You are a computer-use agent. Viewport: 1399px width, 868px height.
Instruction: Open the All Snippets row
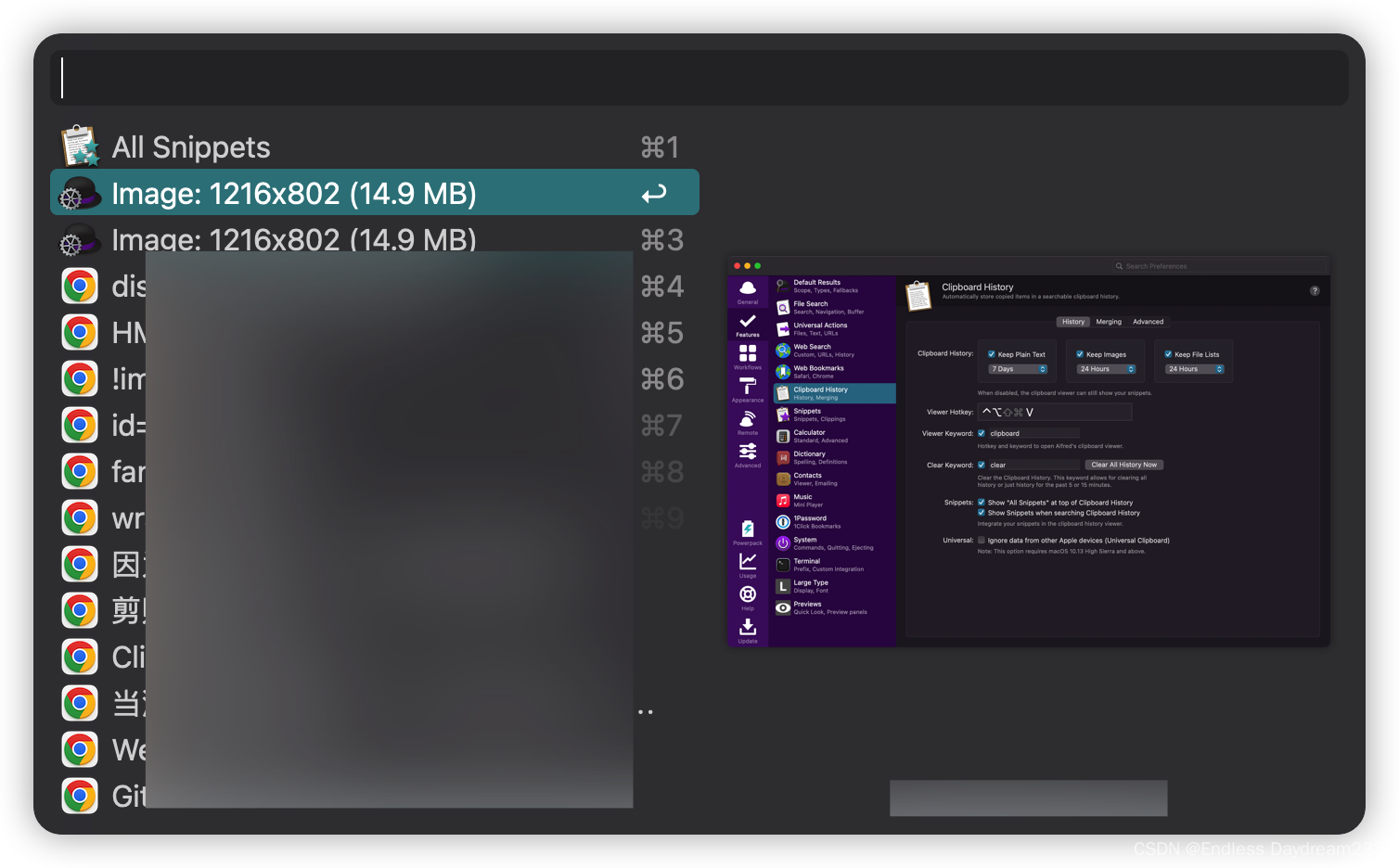375,147
